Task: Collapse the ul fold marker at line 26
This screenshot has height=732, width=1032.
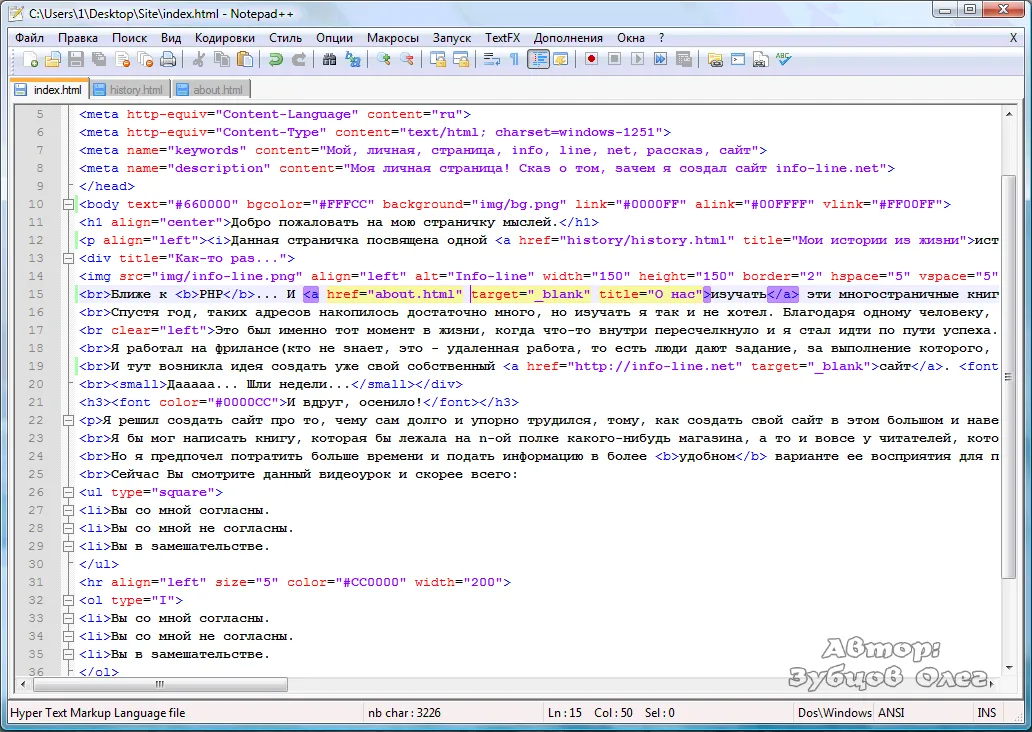Action: pos(68,492)
